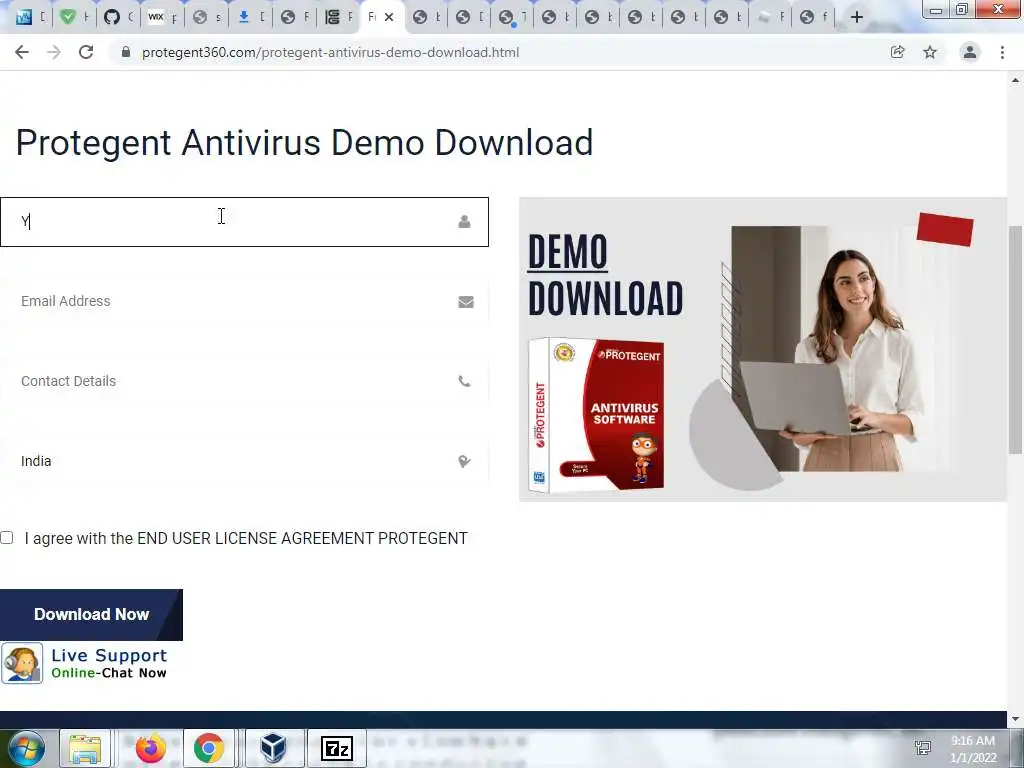Viewport: 1024px width, 768px height.
Task: Click the envelope icon in email field
Action: pyautogui.click(x=466, y=302)
